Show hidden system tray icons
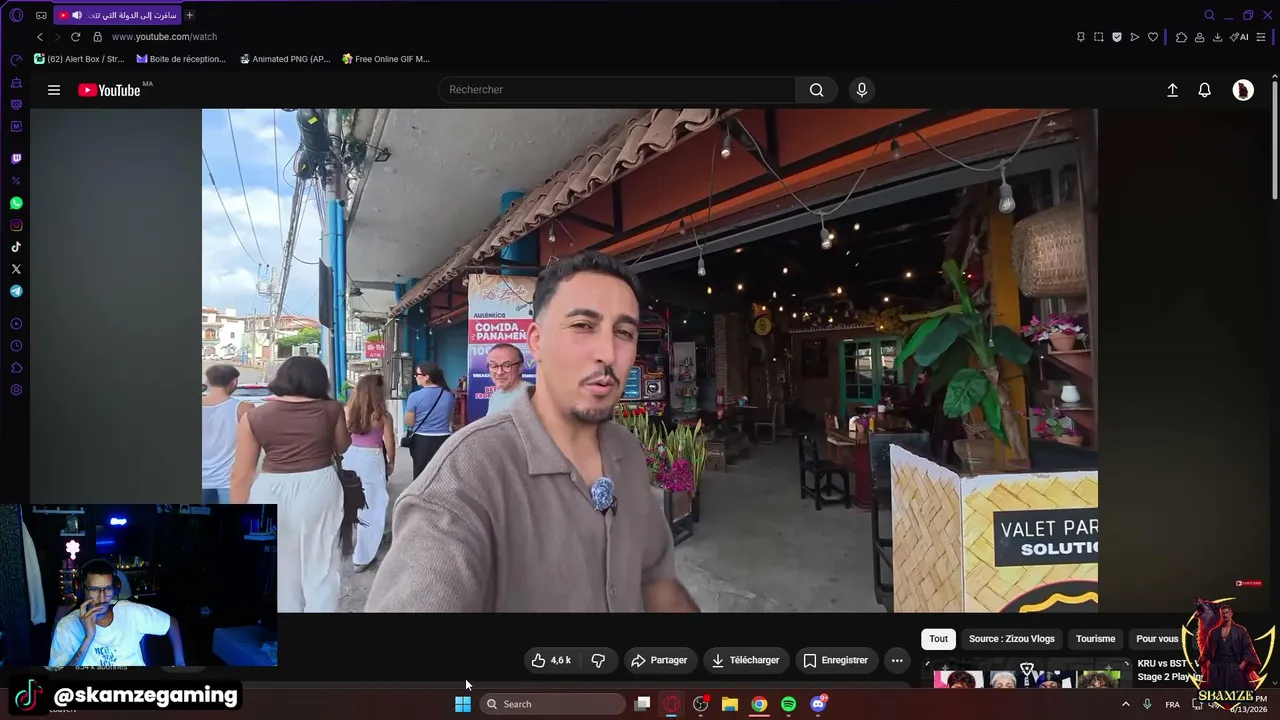 coord(1125,704)
